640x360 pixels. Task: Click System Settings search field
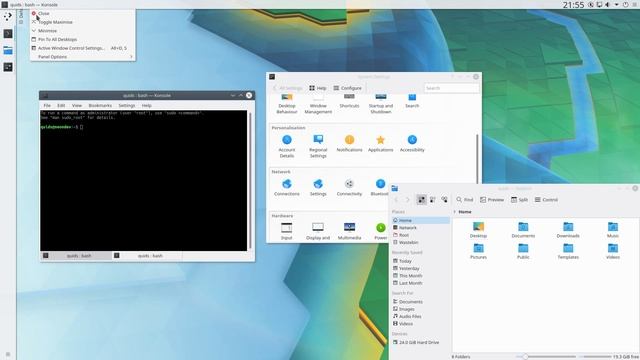451,88
